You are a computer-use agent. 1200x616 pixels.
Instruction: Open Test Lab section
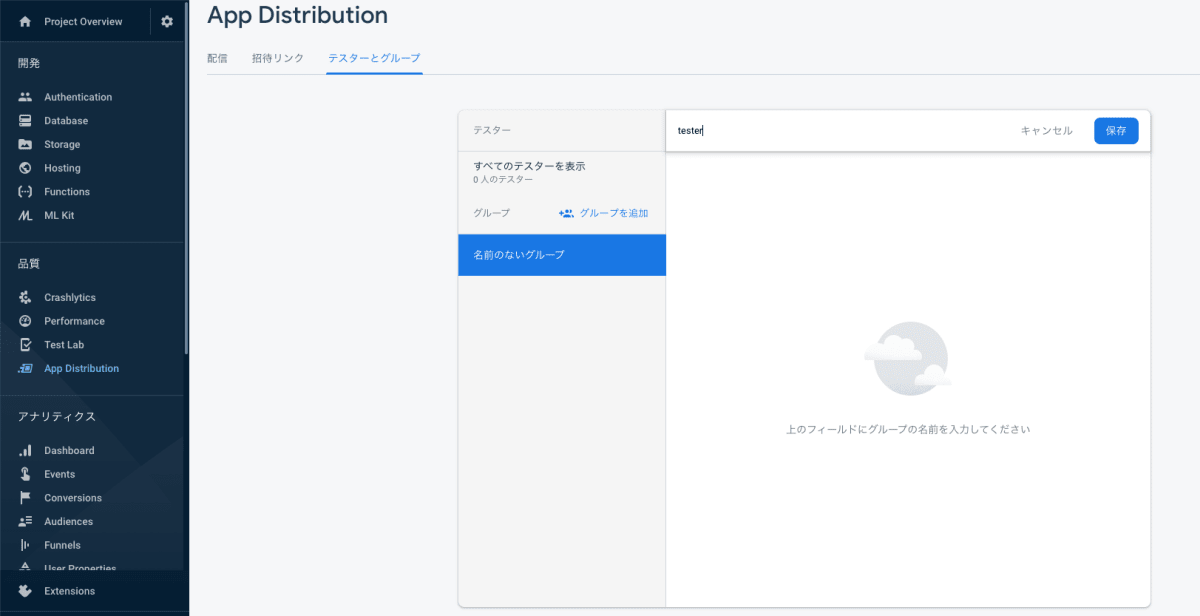[x=64, y=345]
